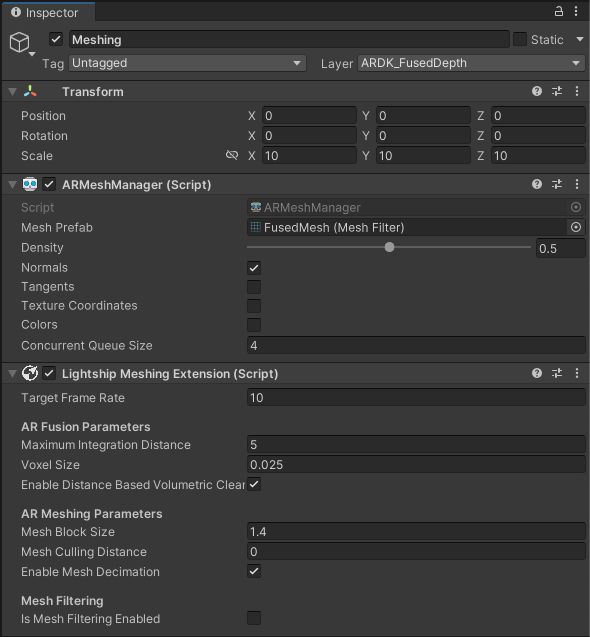The height and width of the screenshot is (637, 590).
Task: Open ARMeshManager help reference
Action: [x=537, y=184]
